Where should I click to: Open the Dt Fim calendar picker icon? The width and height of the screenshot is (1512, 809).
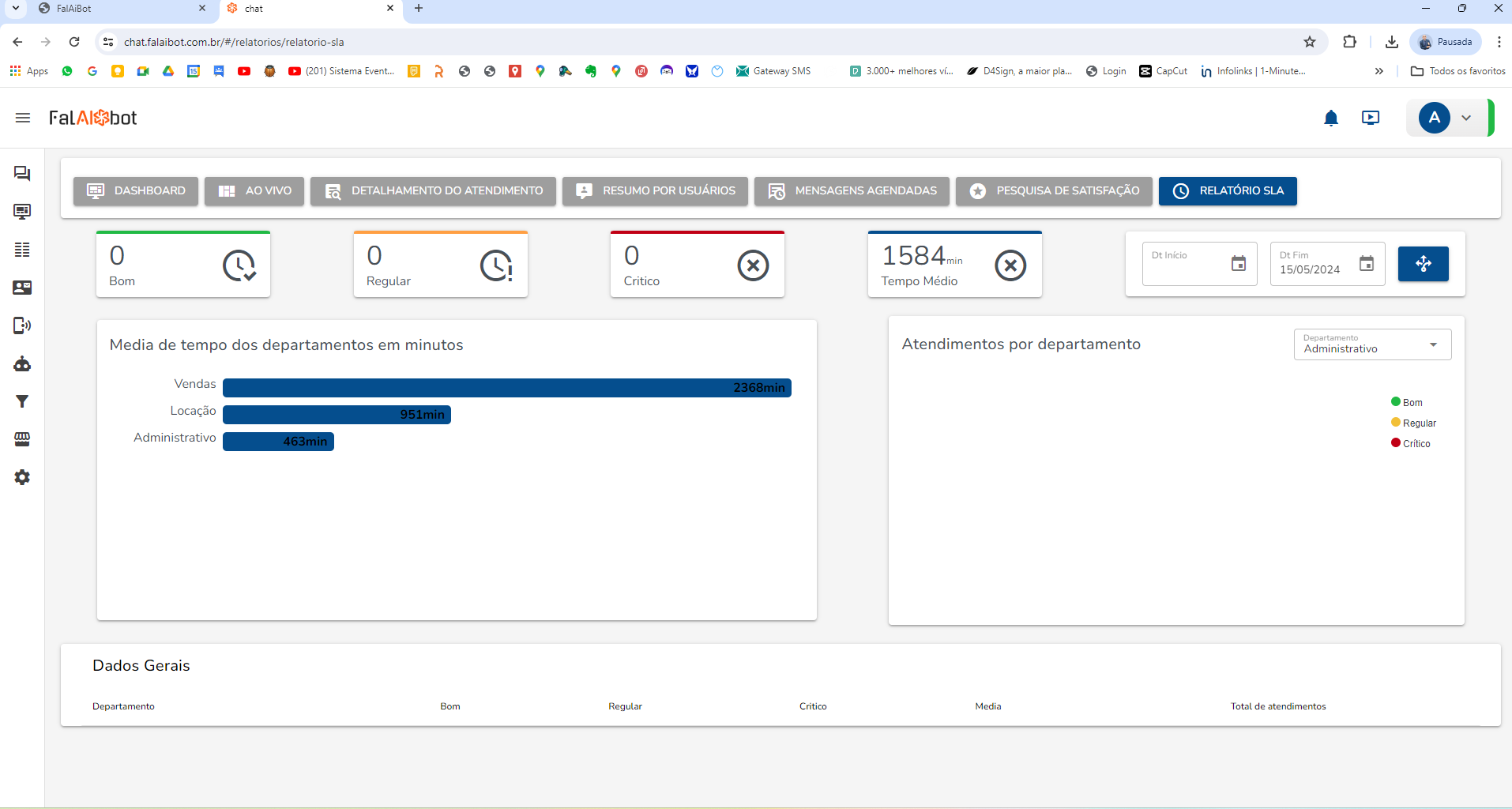pos(1367,264)
